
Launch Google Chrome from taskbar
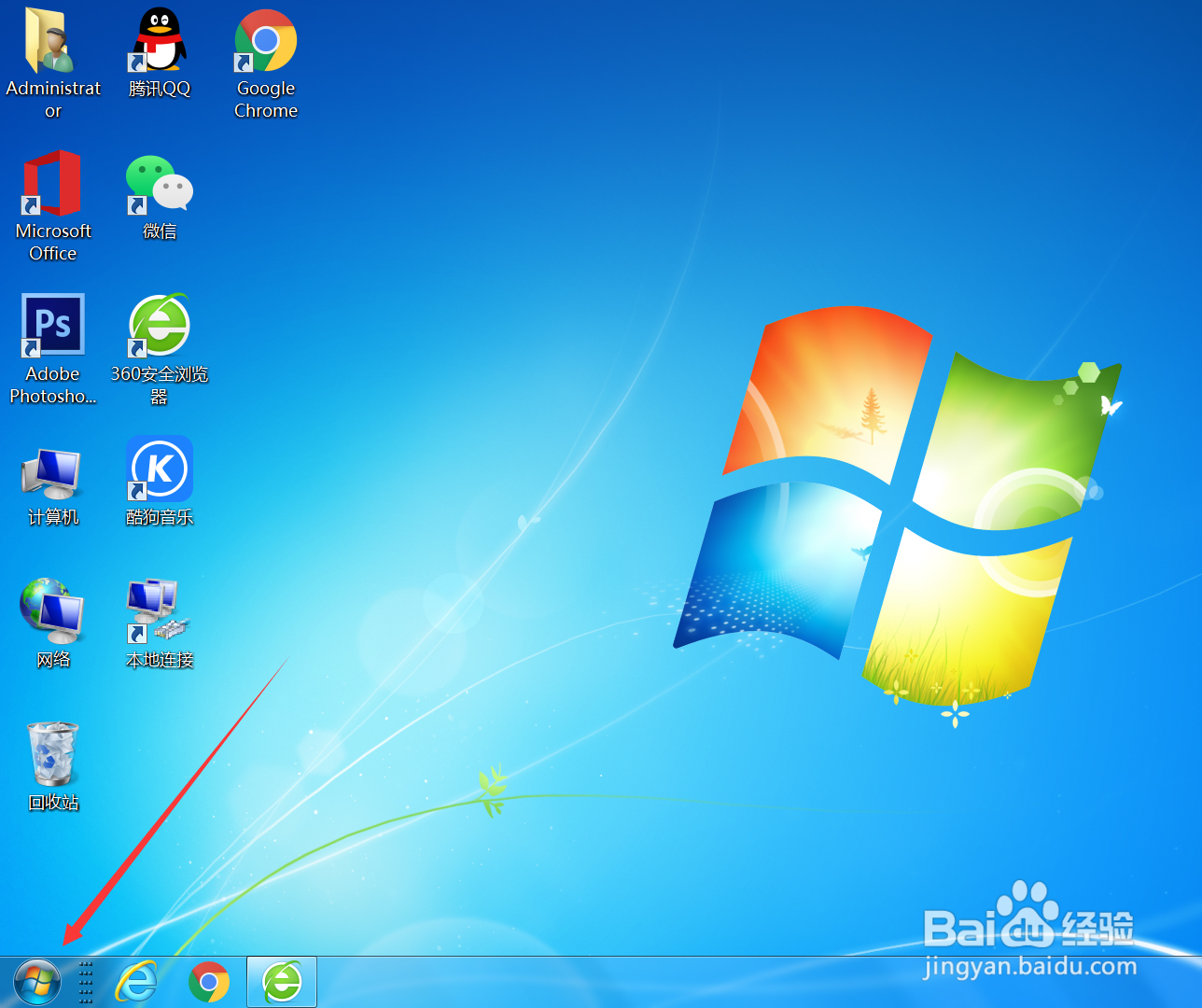click(209, 983)
